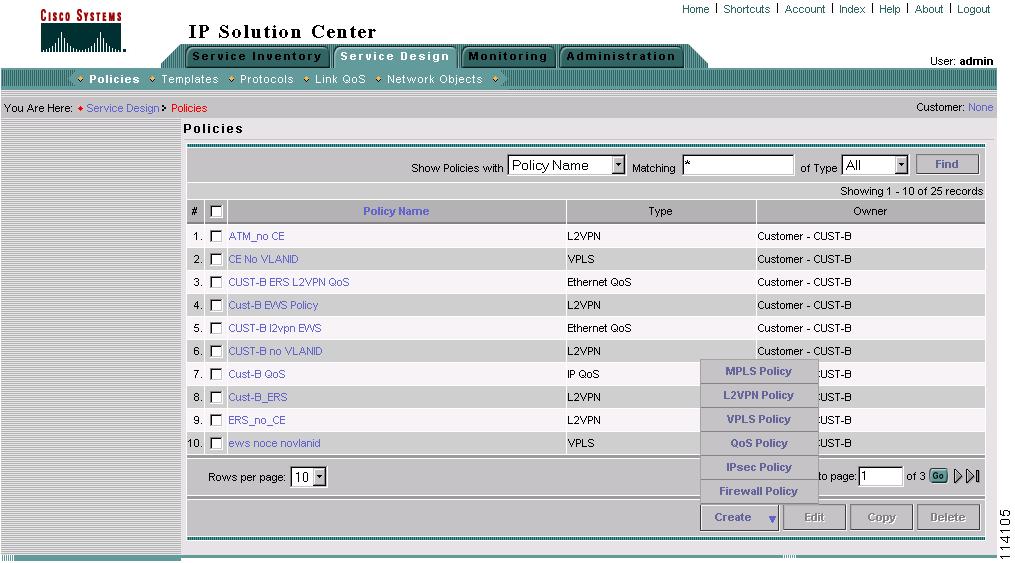This screenshot has width=1015, height=563.
Task: Select Network Objects in sub-navigation bar
Action: pos(434,79)
